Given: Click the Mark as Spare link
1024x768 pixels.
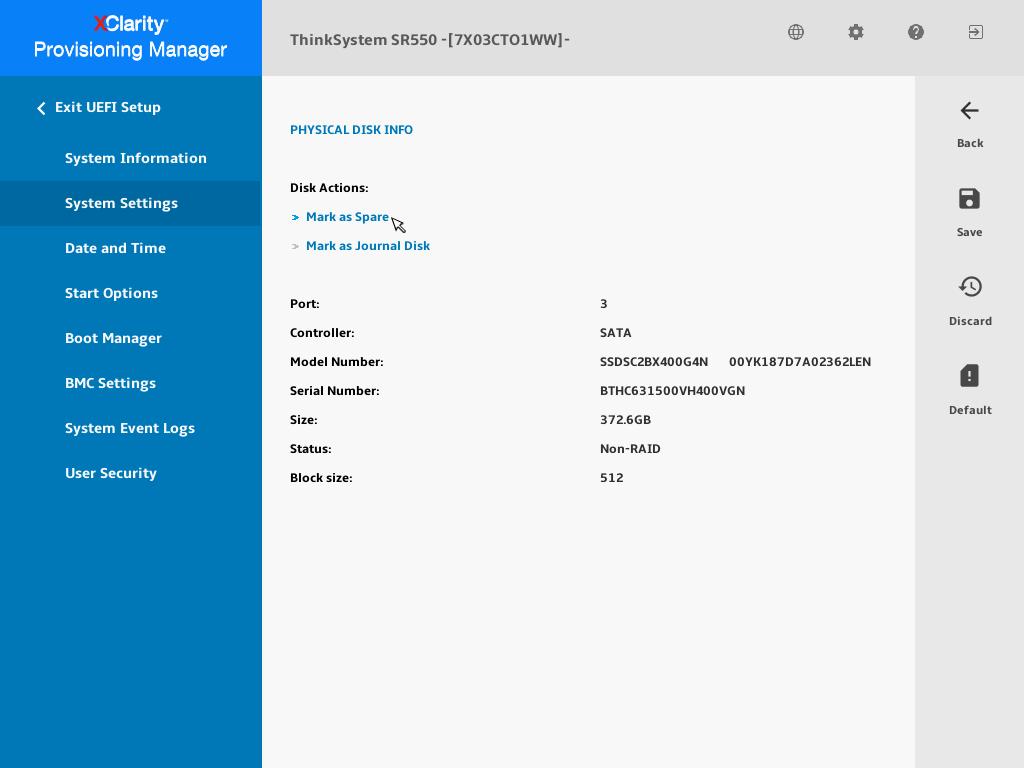Looking at the screenshot, I should coord(347,217).
